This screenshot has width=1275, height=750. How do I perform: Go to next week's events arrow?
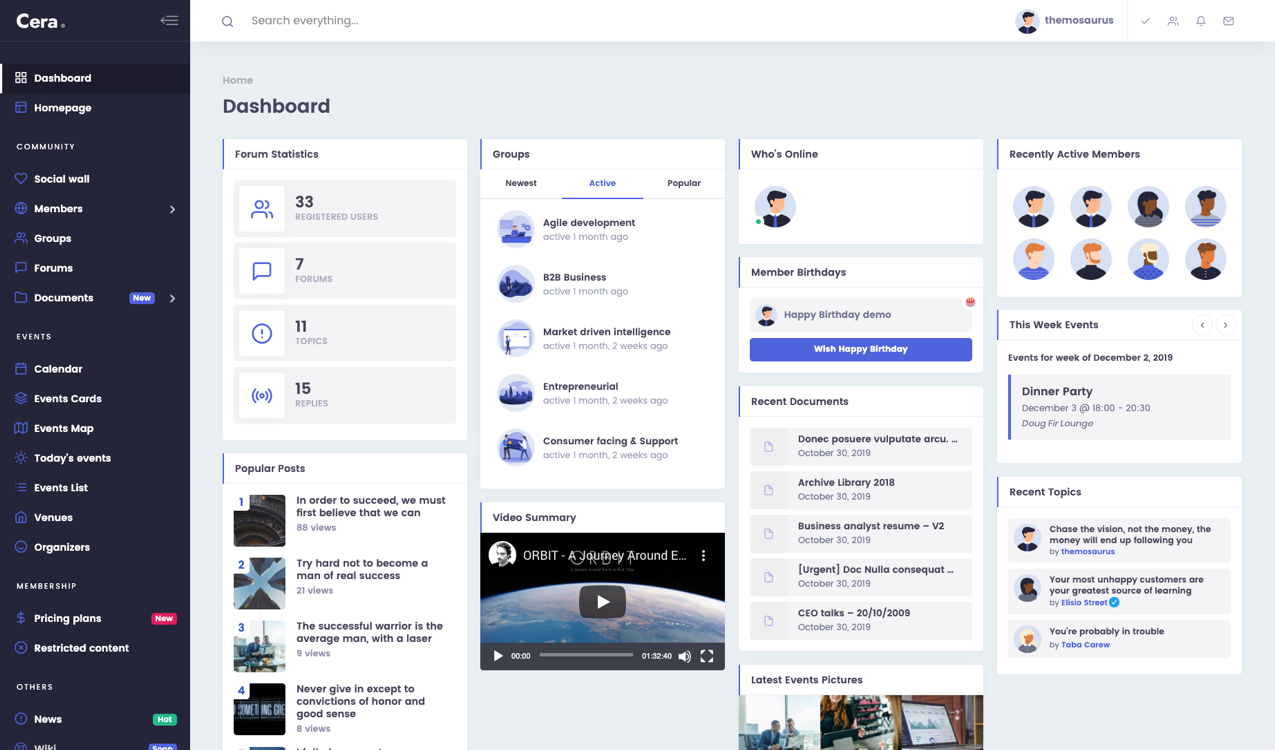click(x=1225, y=325)
